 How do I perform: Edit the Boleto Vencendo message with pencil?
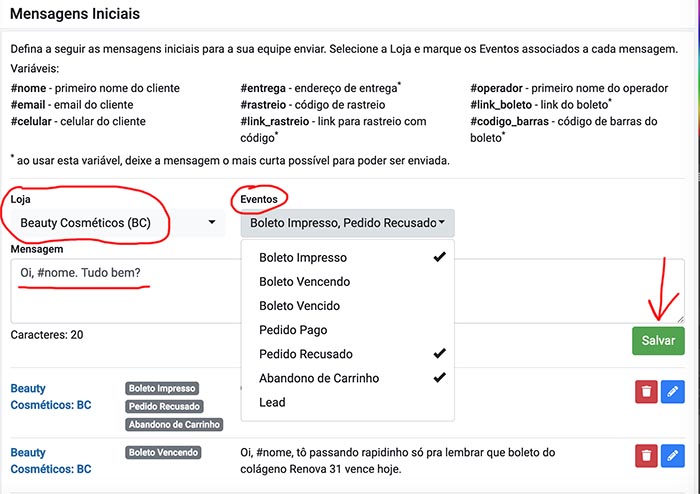672,456
